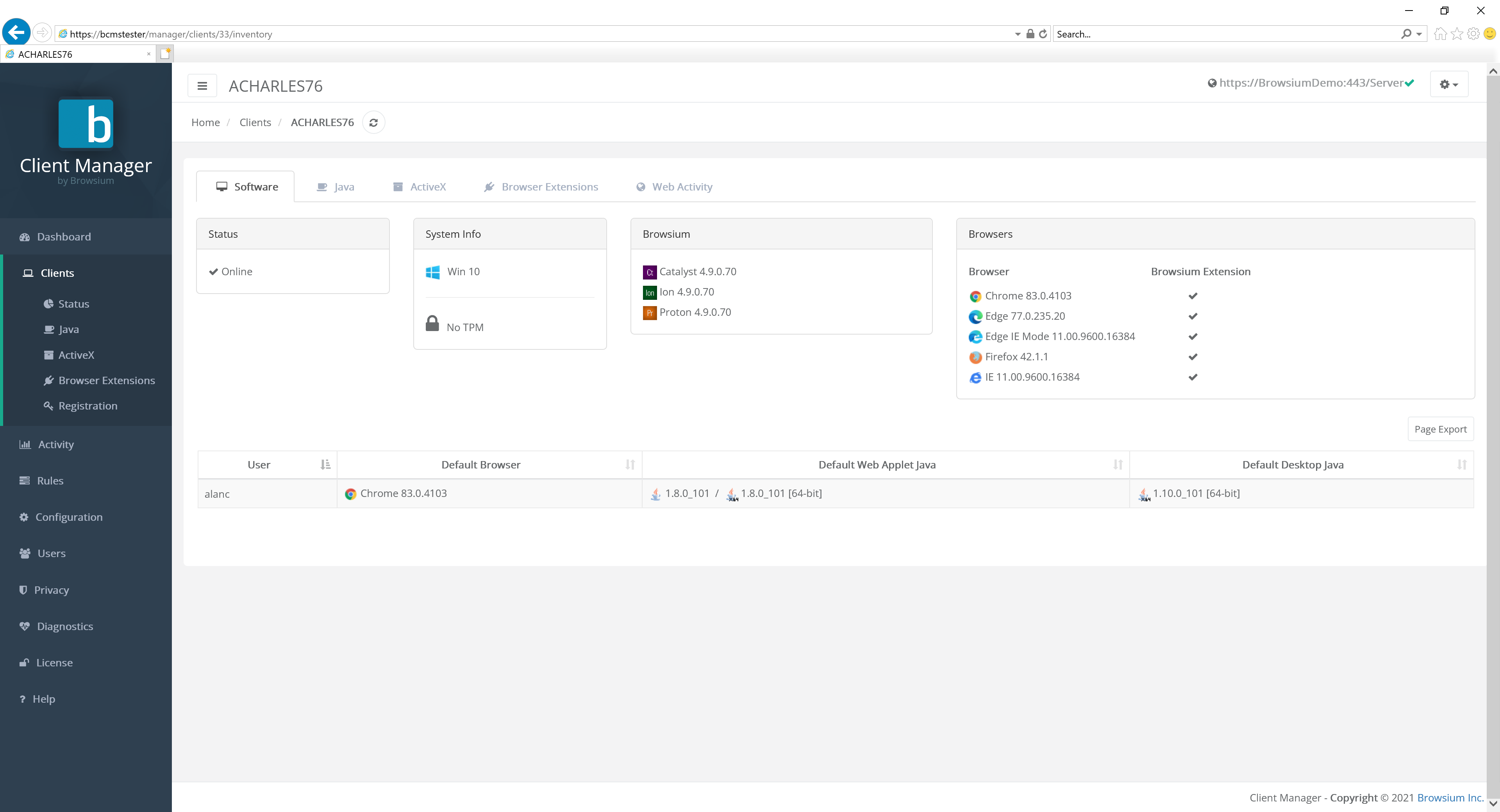The width and height of the screenshot is (1500, 812).
Task: Open browser Tools gear icon
Action: tap(1473, 34)
